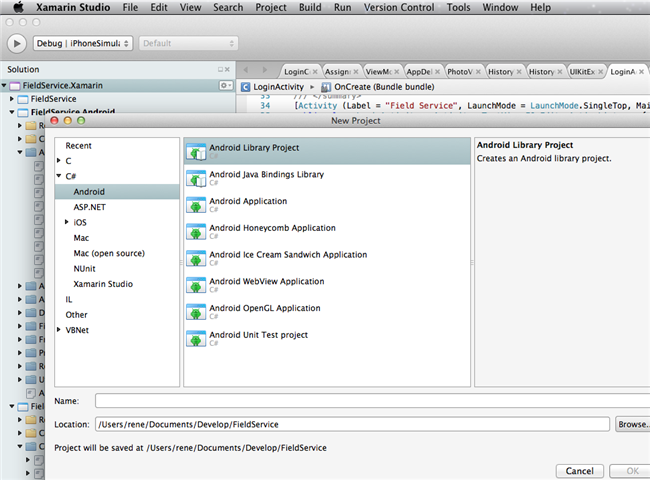Select the Other category
650x480 pixels.
pyautogui.click(x=117, y=315)
